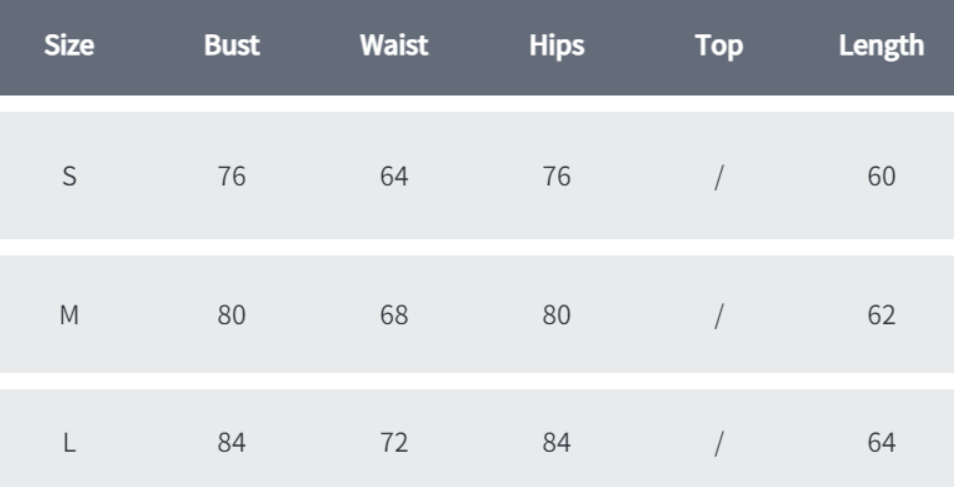Click the Length column header

(881, 46)
